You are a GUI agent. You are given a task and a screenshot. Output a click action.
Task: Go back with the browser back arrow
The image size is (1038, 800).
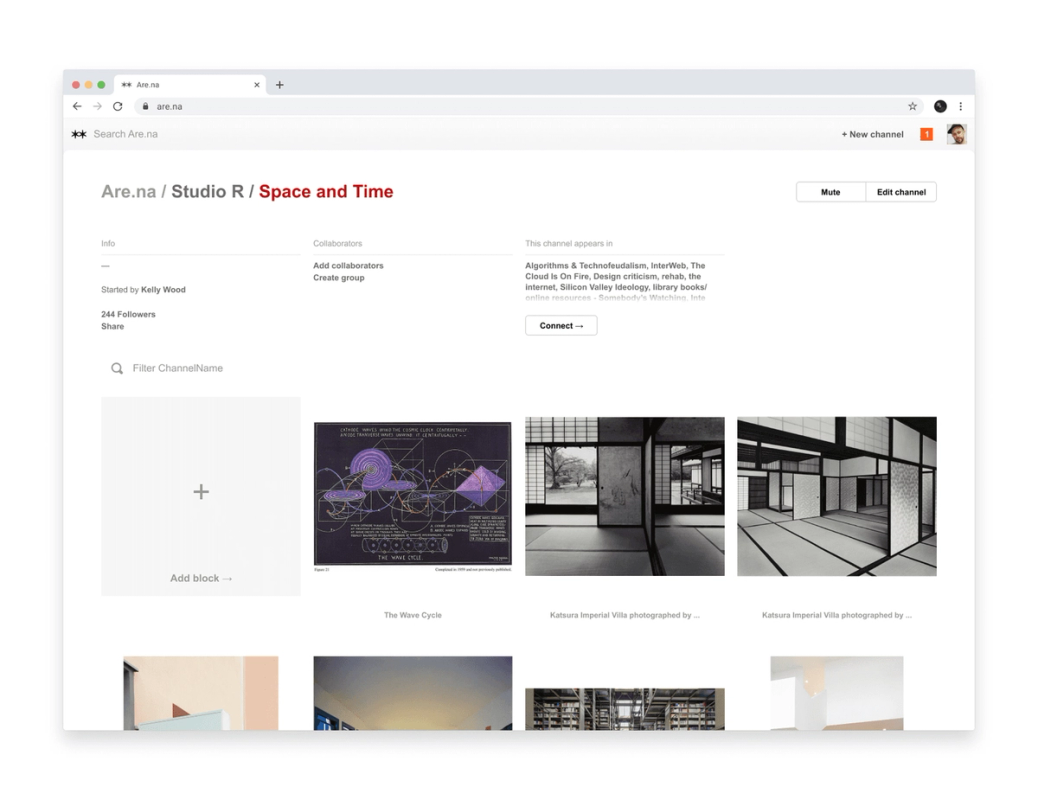[77, 106]
